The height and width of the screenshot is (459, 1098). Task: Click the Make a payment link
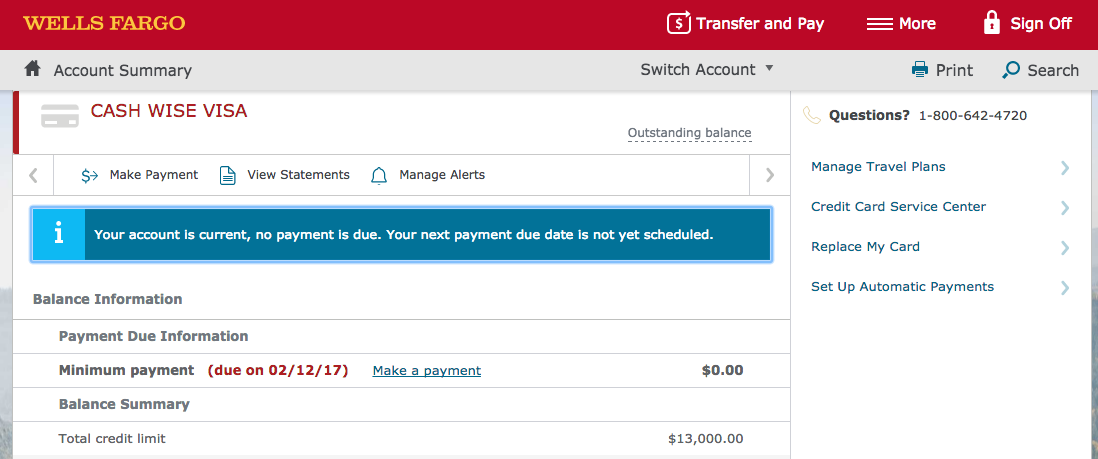click(x=426, y=371)
